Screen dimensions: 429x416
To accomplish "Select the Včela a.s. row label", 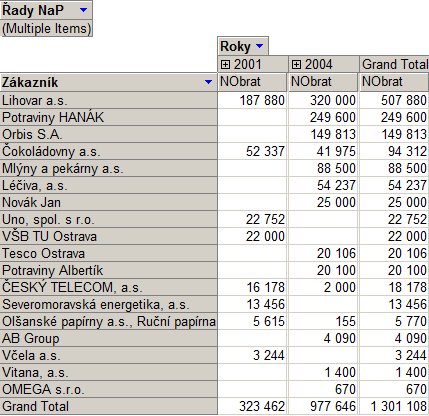I will point(109,355).
